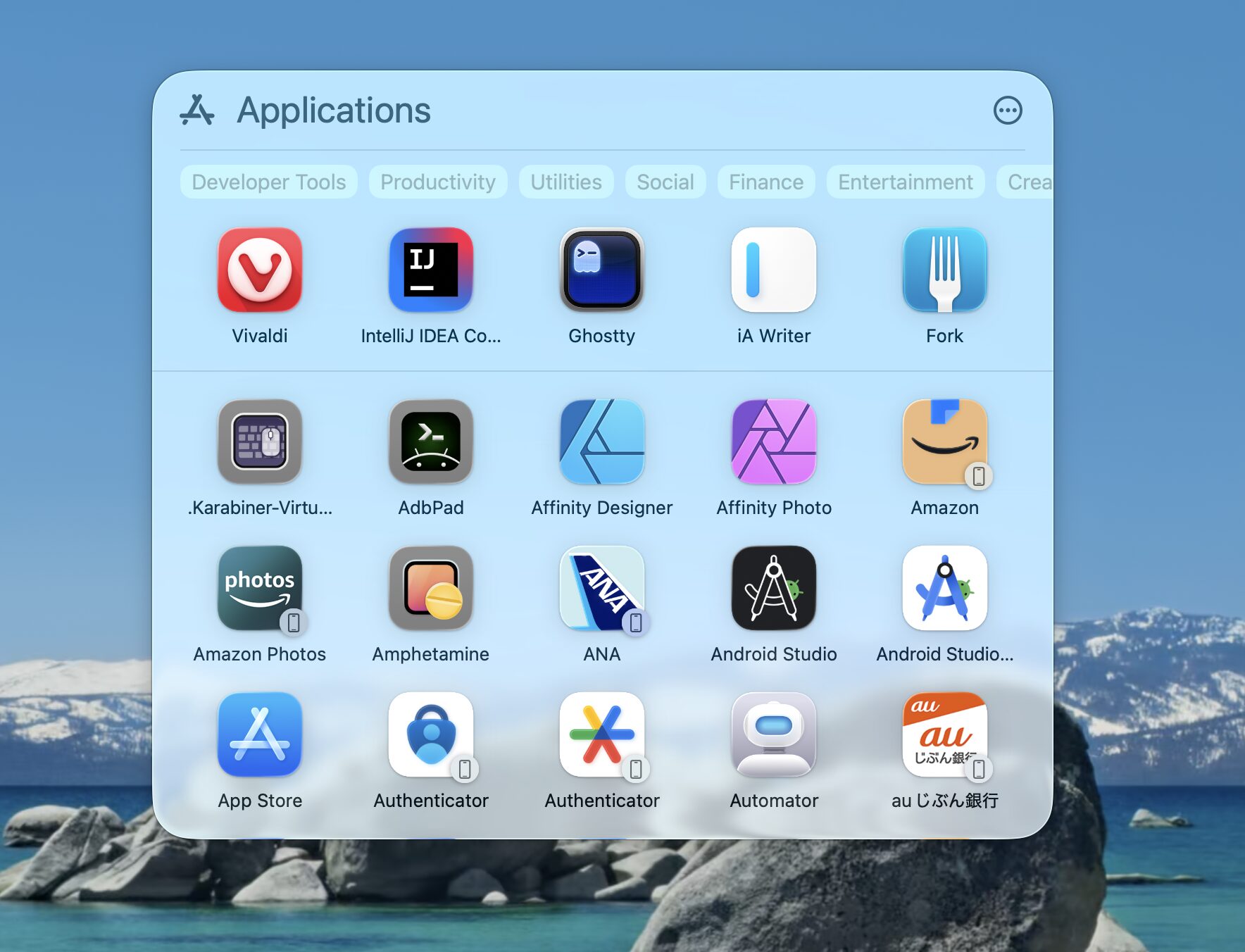1245x952 pixels.
Task: Launch Affinity Designer
Action: [x=602, y=441]
